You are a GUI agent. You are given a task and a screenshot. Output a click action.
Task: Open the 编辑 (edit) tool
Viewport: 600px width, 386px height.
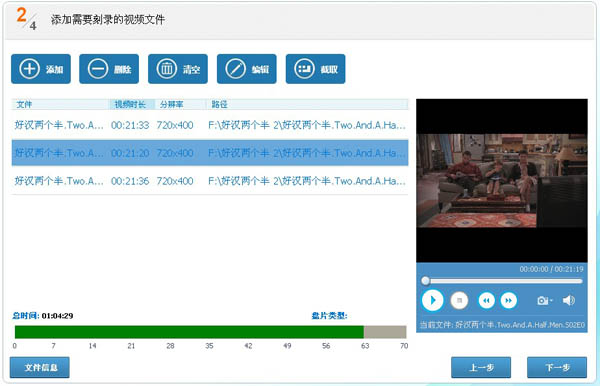coord(247,69)
